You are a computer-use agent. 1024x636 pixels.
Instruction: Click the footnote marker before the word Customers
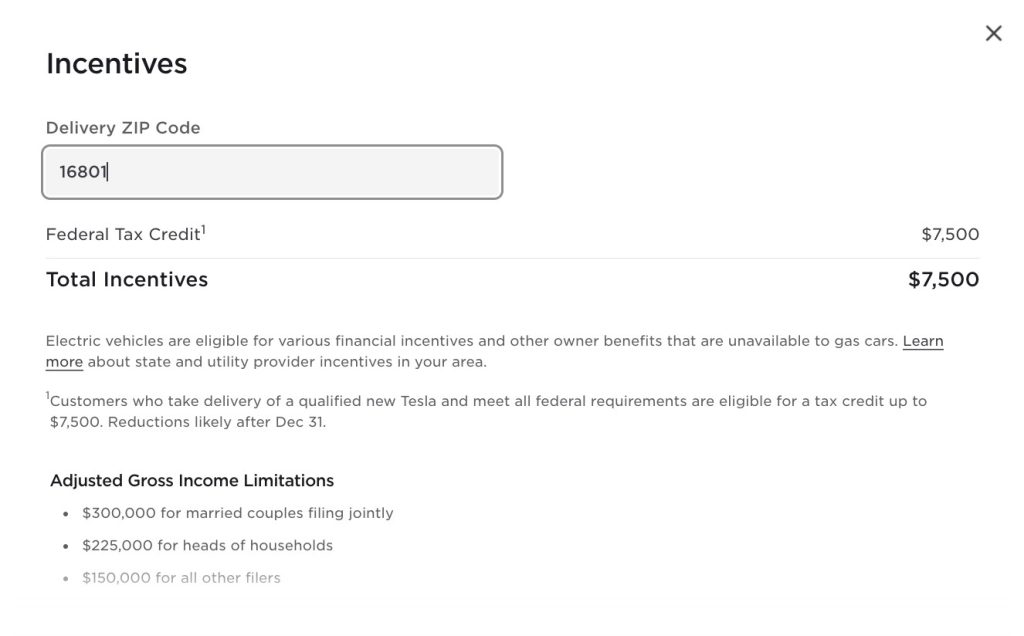coord(48,396)
